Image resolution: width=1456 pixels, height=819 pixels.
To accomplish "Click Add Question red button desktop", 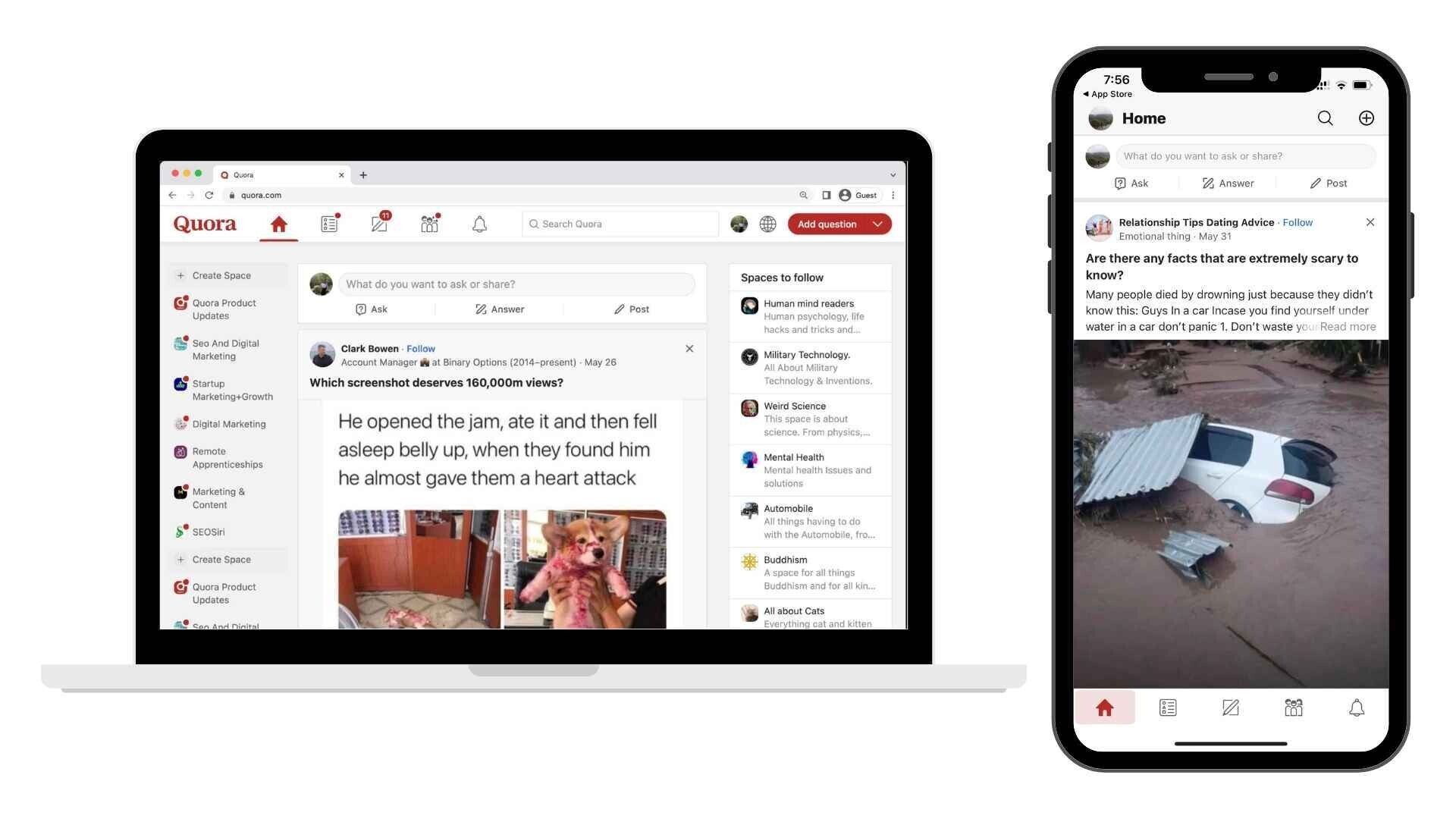I will pyautogui.click(x=828, y=224).
